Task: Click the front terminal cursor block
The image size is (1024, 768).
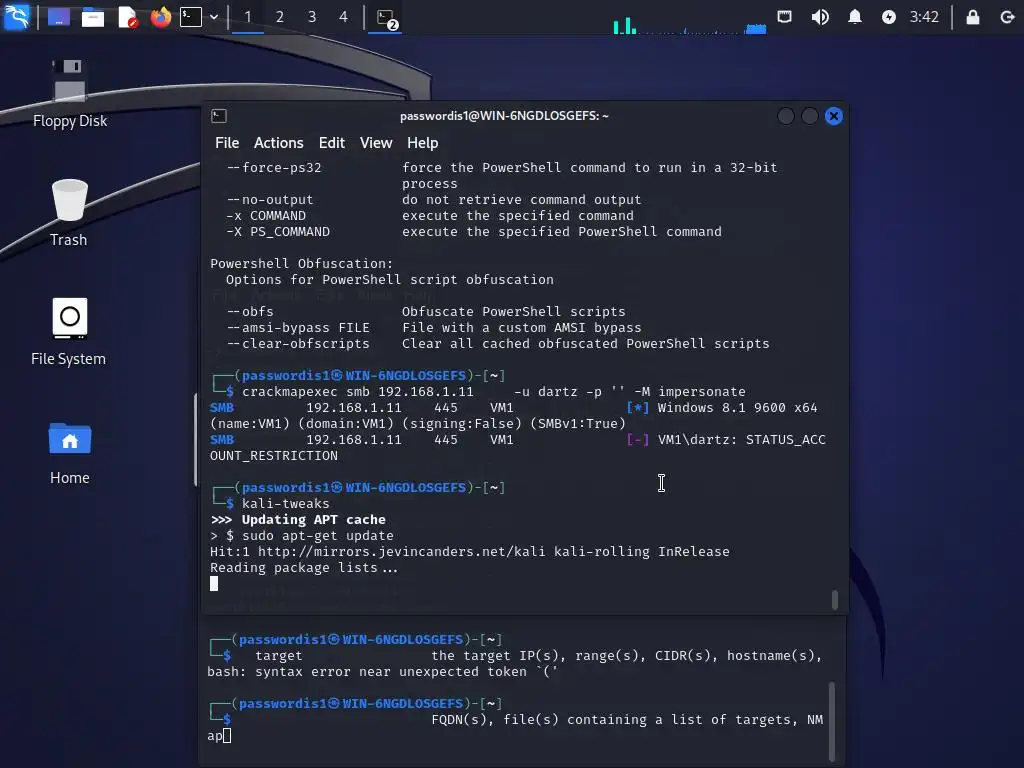Action: (x=214, y=584)
